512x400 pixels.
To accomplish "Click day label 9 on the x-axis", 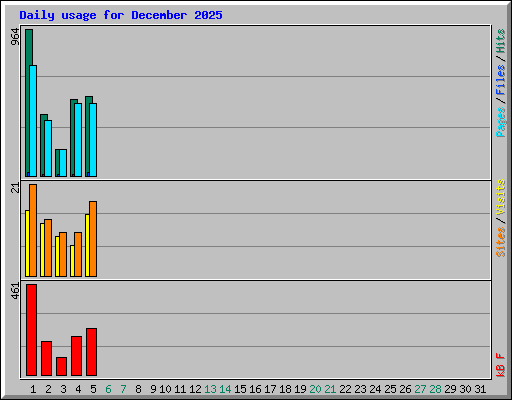I will pyautogui.click(x=153, y=389).
